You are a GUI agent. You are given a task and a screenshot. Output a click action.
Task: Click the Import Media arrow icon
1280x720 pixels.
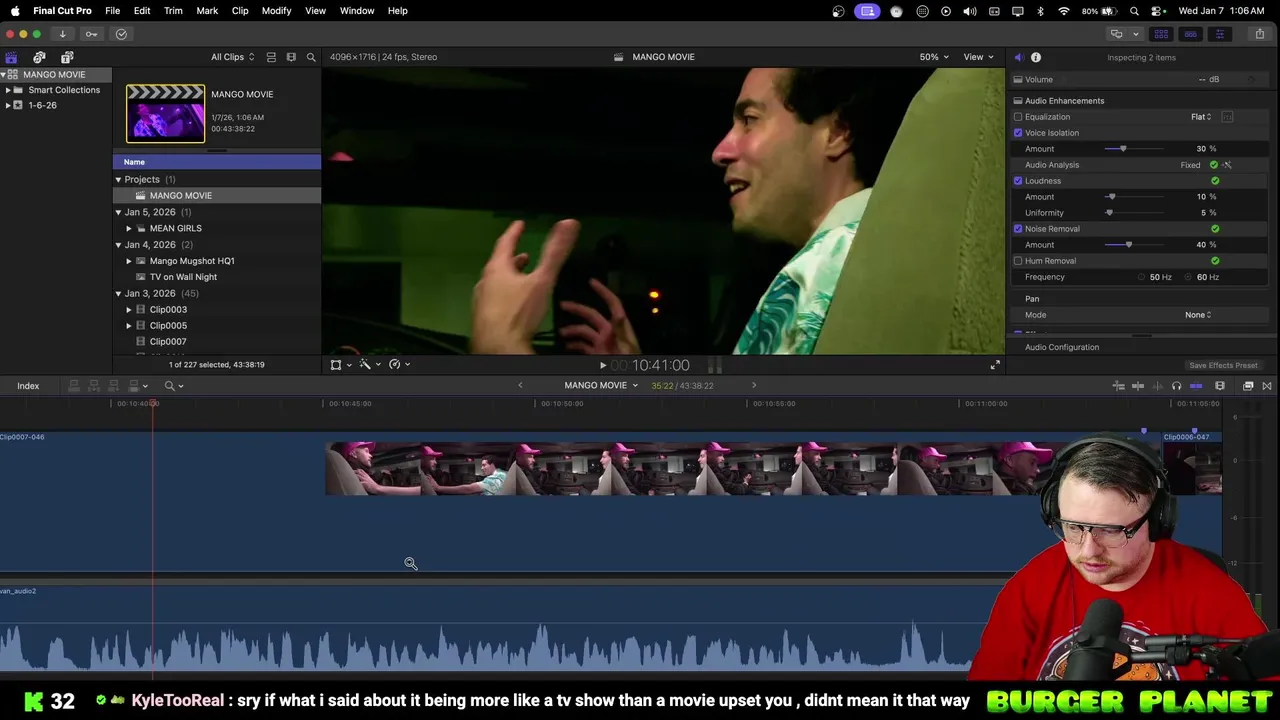pos(62,34)
